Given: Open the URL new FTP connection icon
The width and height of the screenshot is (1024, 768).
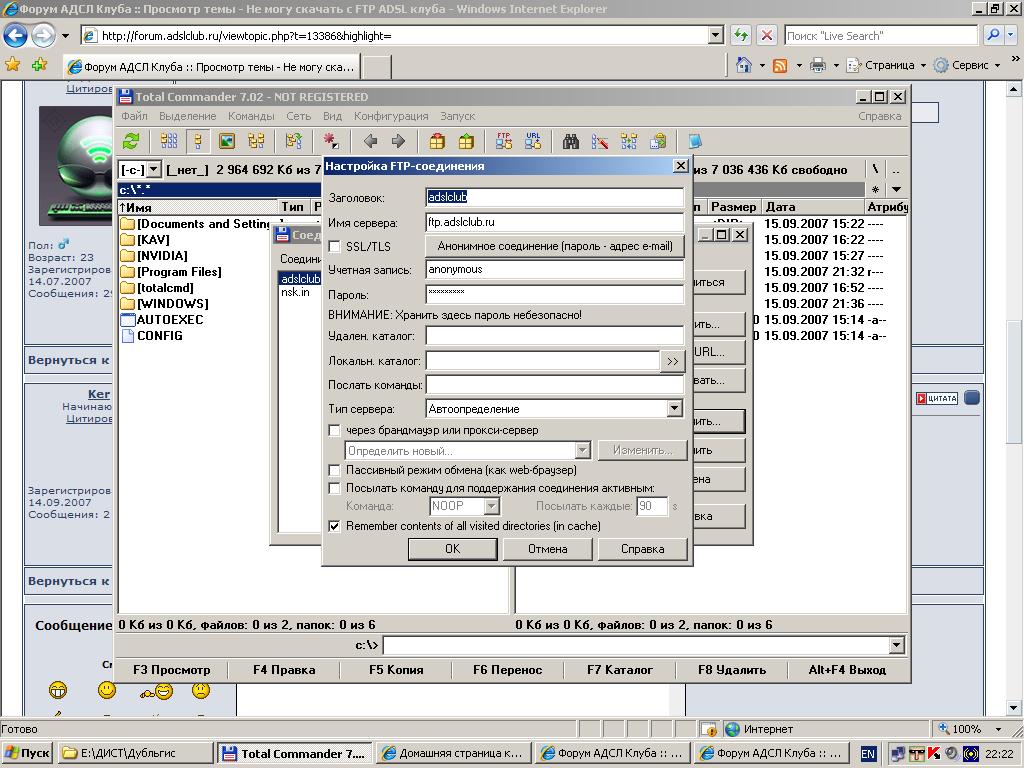Looking at the screenshot, I should coord(533,142).
